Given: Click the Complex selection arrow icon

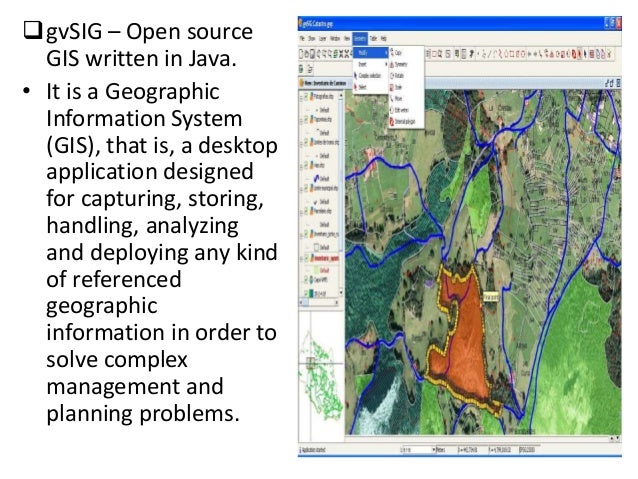Looking at the screenshot, I should tap(356, 76).
